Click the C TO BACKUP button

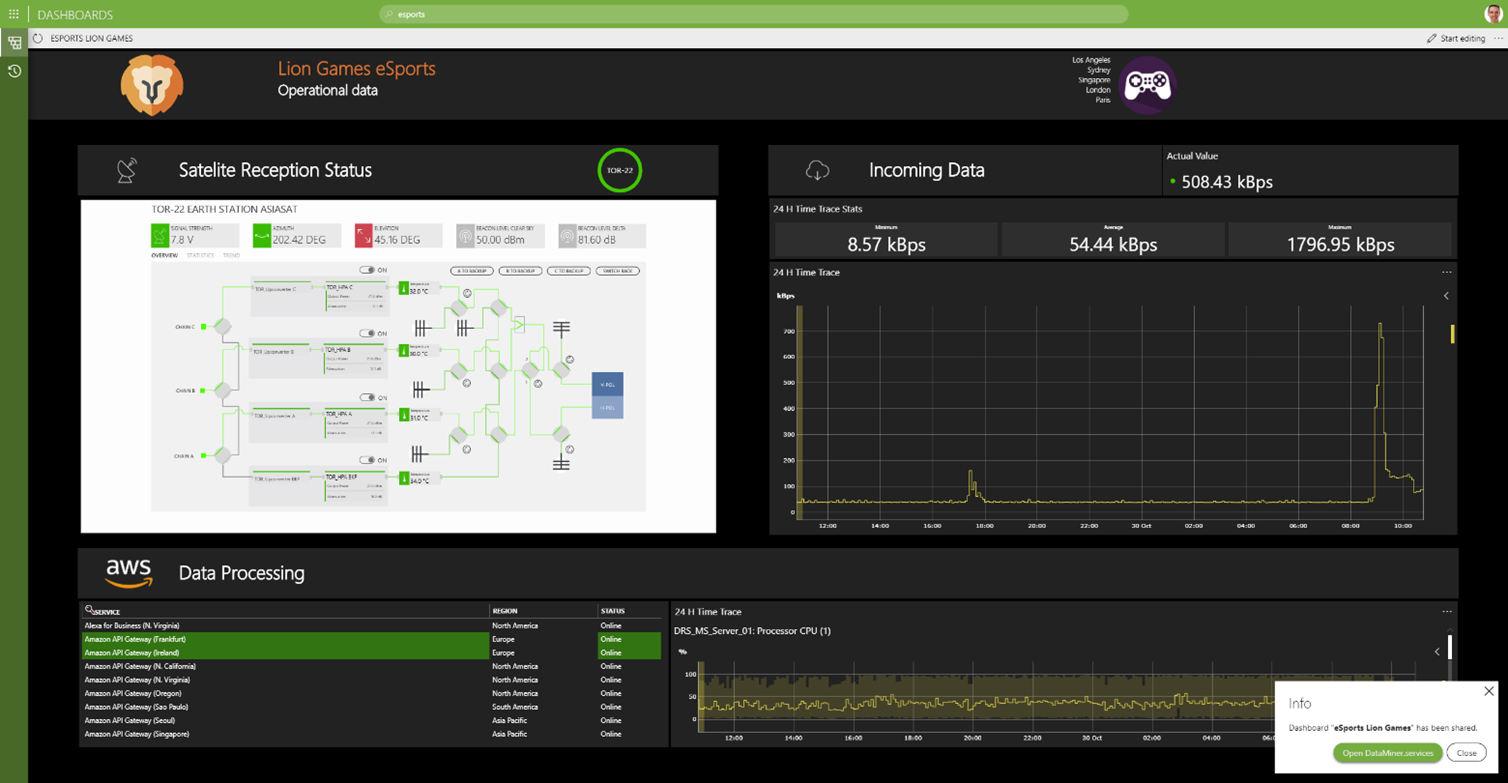[x=568, y=271]
